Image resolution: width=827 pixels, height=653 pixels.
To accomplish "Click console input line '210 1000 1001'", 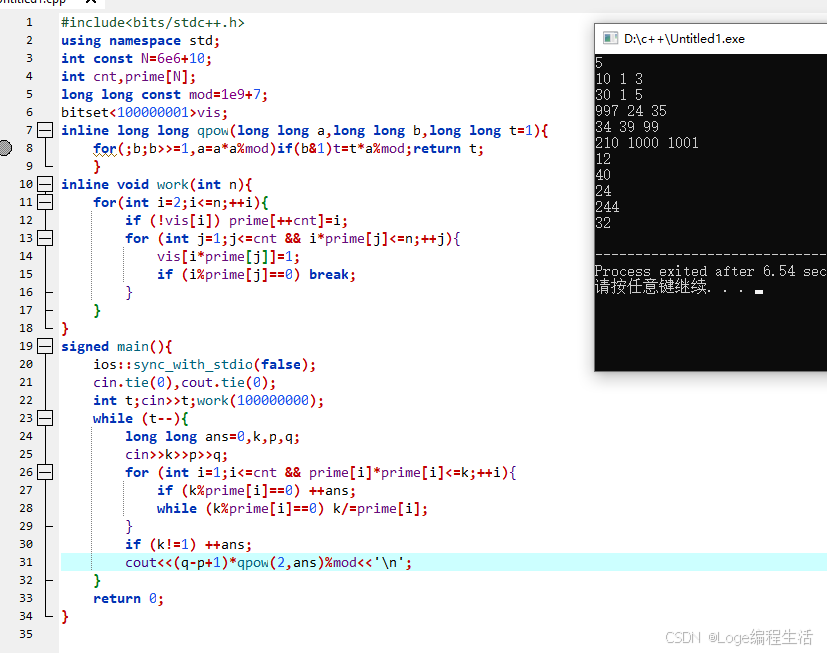I will tap(647, 143).
